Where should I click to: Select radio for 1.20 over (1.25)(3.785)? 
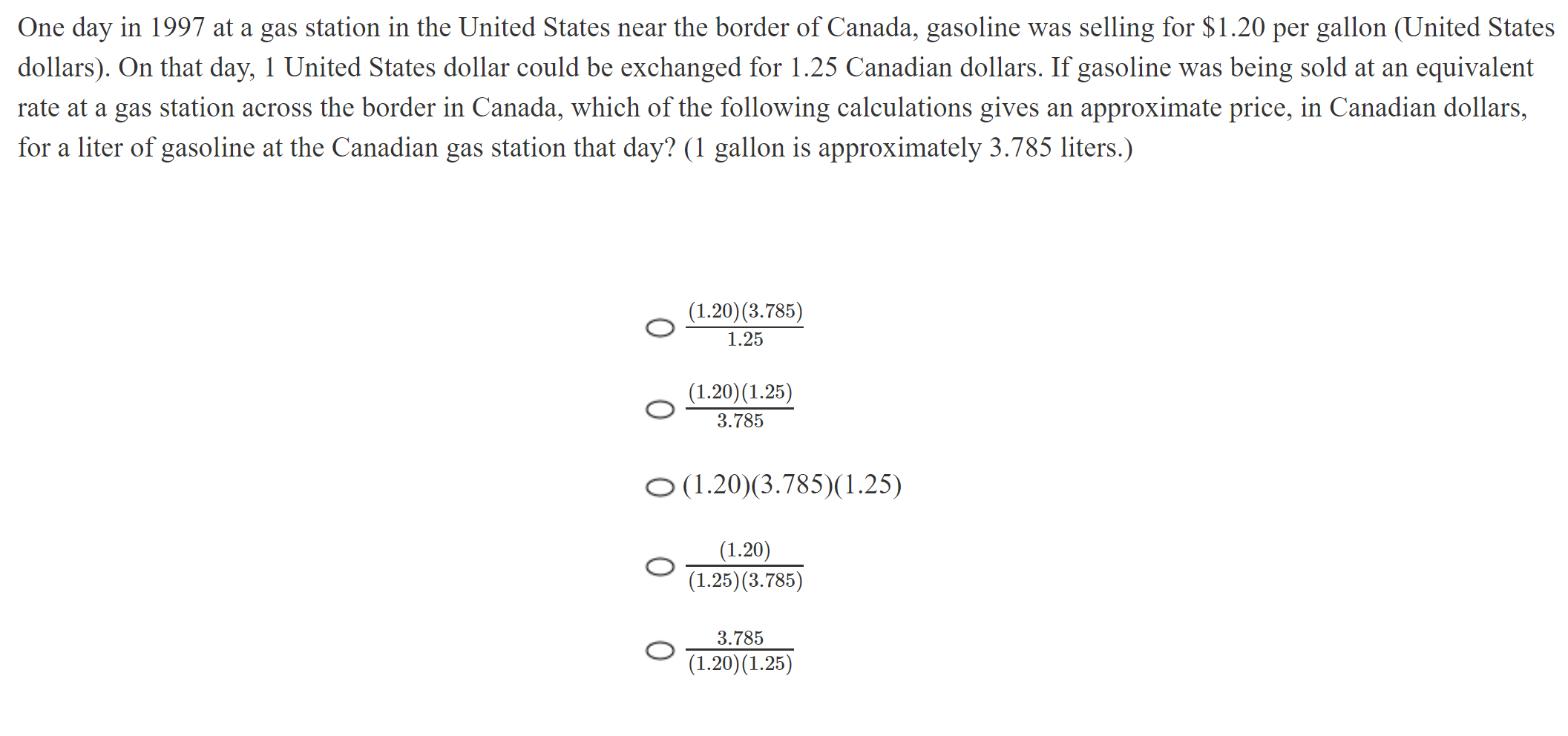tap(660, 567)
